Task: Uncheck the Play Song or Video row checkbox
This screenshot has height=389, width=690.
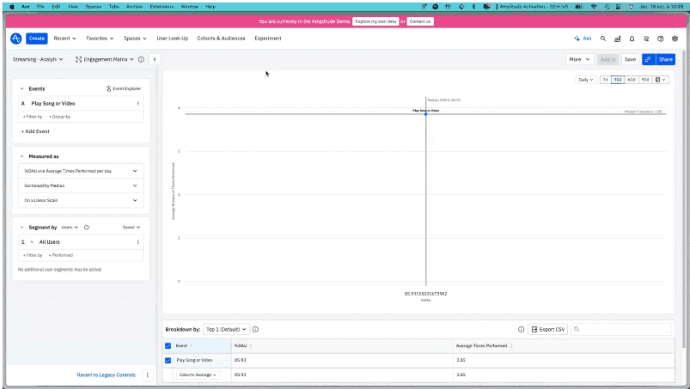Action: [168, 360]
